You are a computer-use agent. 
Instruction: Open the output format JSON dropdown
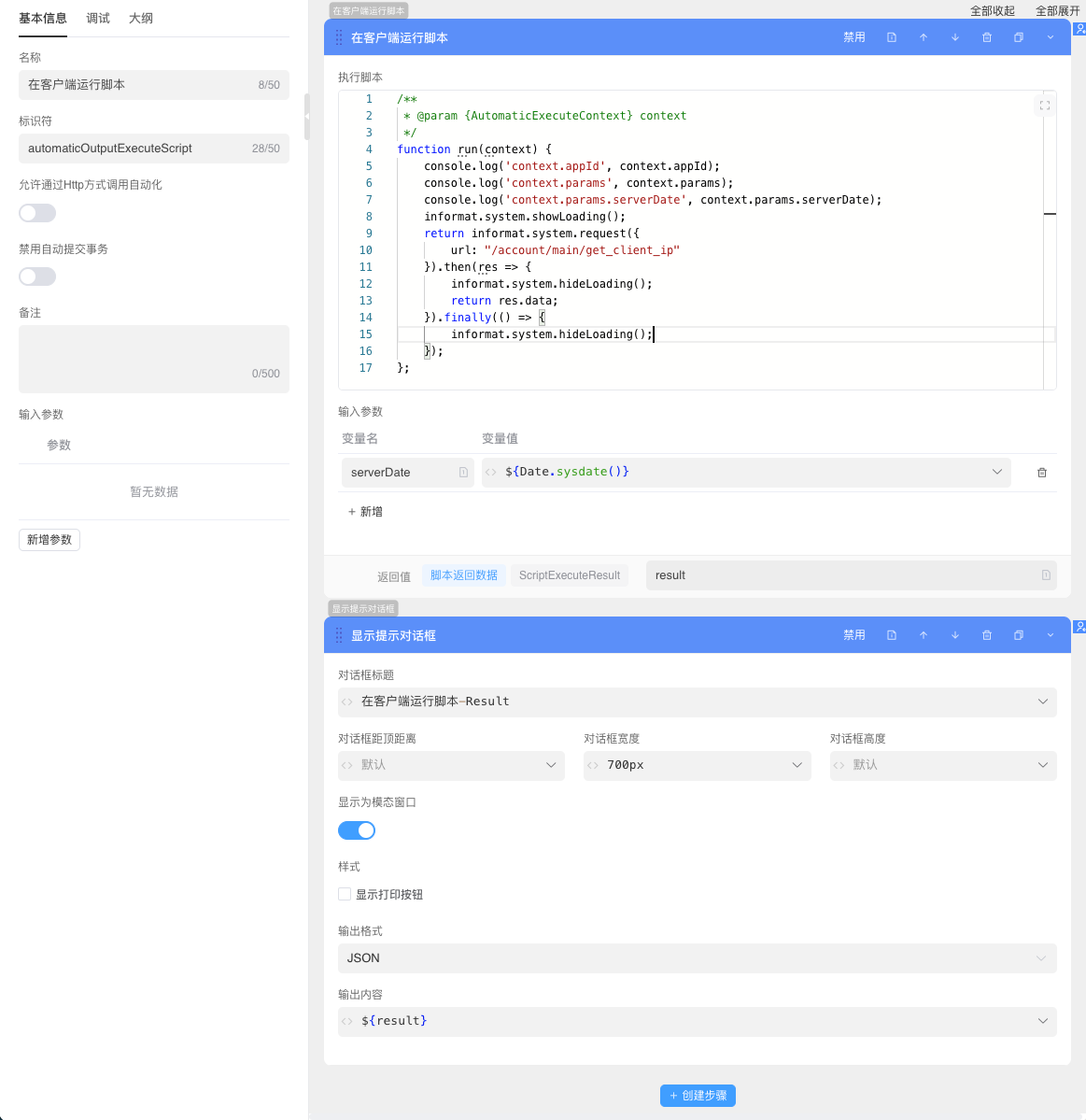pos(697,958)
